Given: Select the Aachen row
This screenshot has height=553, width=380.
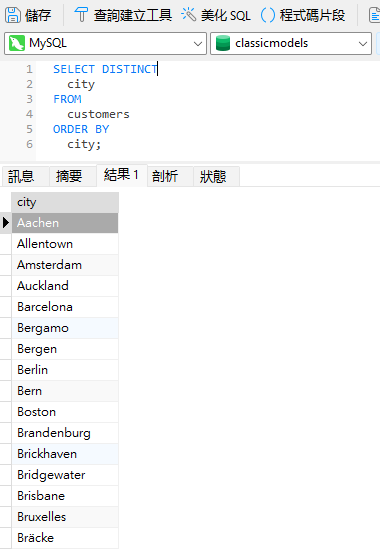Looking at the screenshot, I should [65, 223].
